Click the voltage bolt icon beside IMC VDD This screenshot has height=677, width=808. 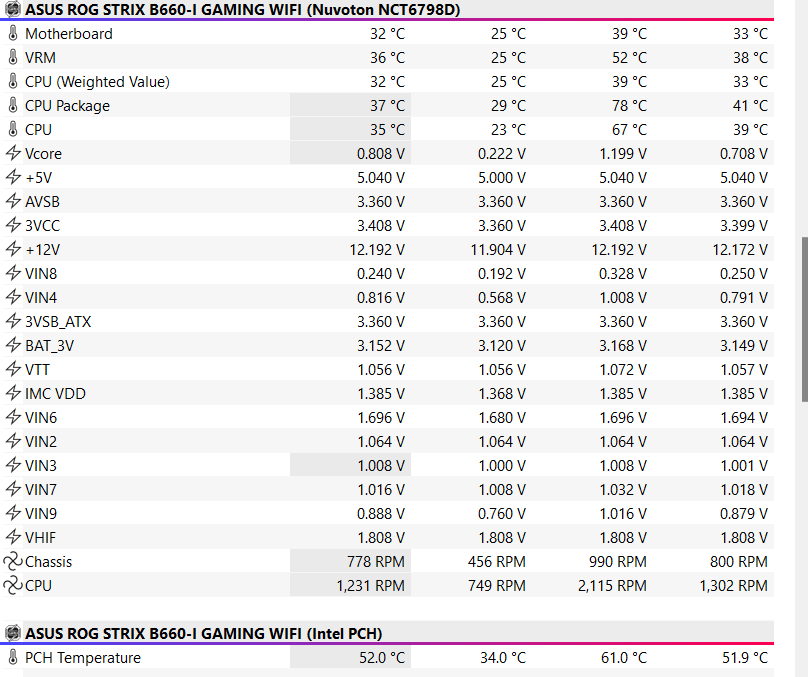(13, 394)
